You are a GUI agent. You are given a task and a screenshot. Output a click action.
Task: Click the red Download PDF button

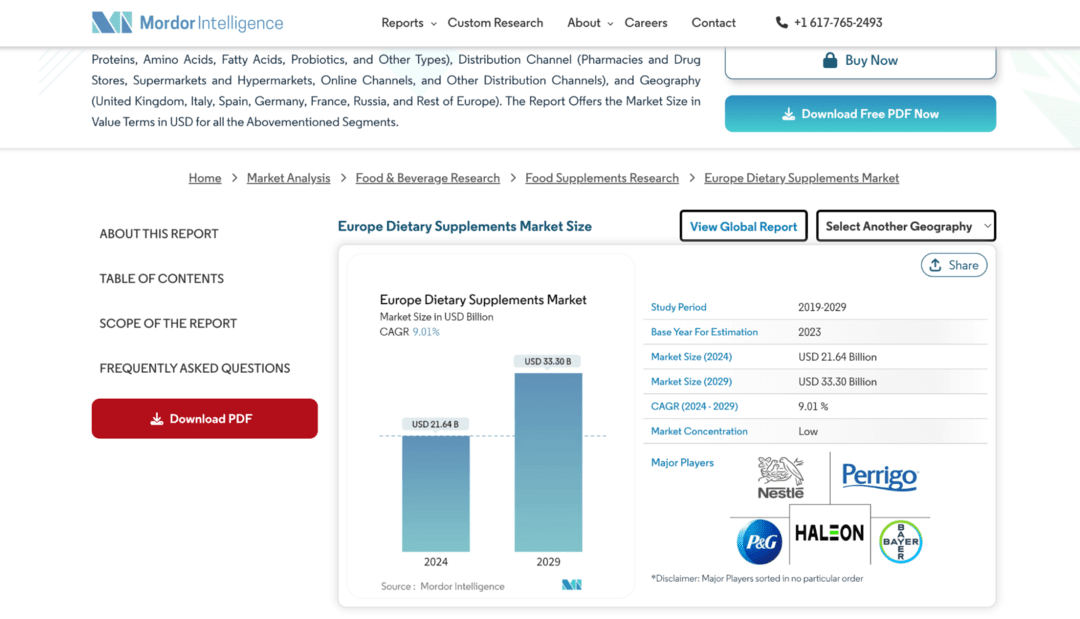(x=205, y=419)
